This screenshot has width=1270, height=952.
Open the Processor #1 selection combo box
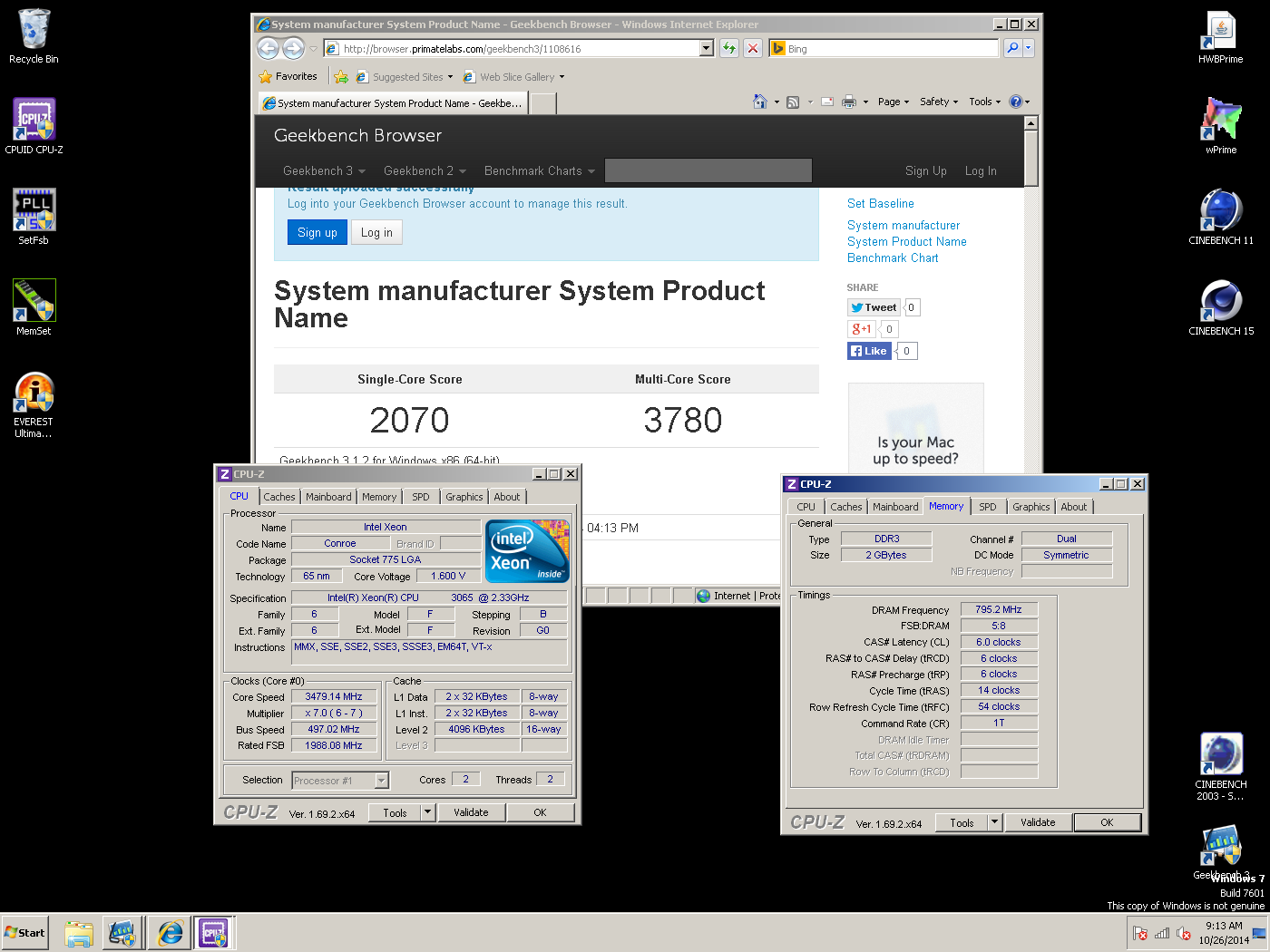(340, 780)
